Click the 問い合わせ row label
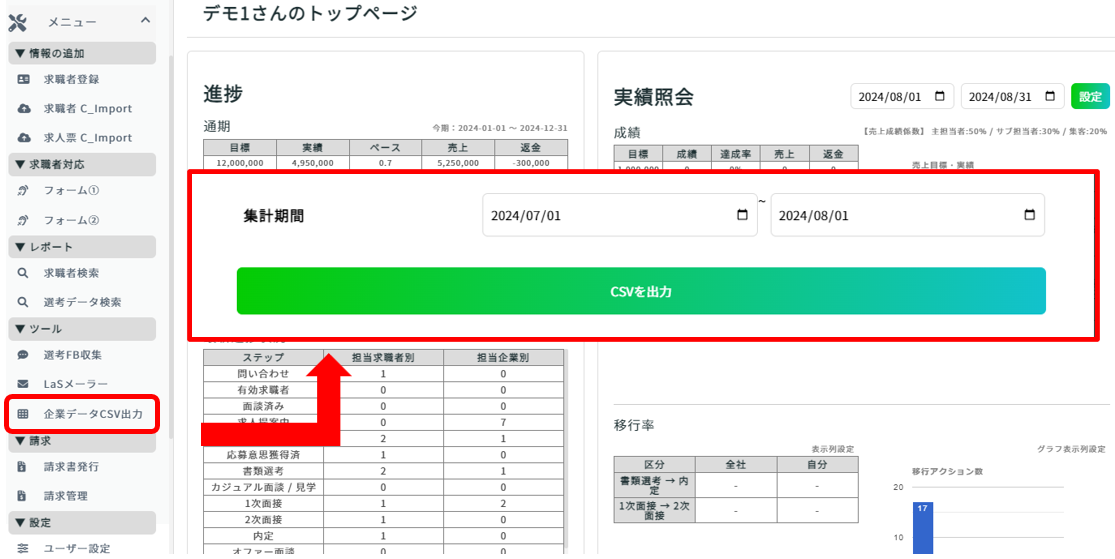This screenshot has width=1115, height=559. click(263, 373)
